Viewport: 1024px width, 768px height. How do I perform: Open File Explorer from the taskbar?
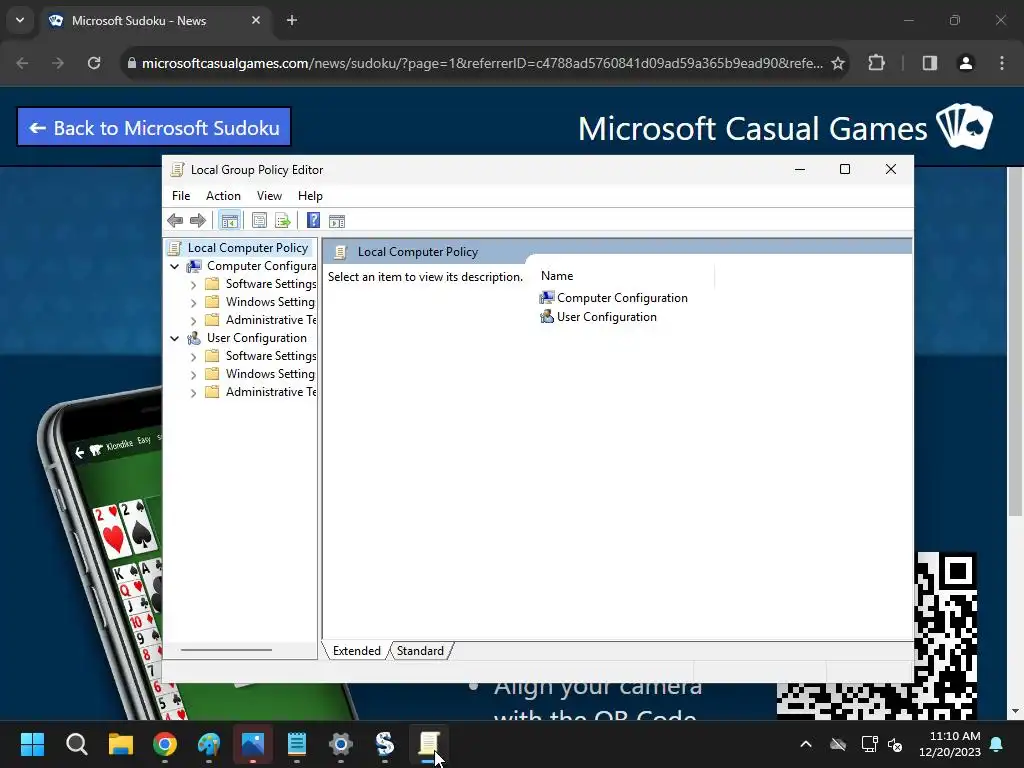coord(121,744)
